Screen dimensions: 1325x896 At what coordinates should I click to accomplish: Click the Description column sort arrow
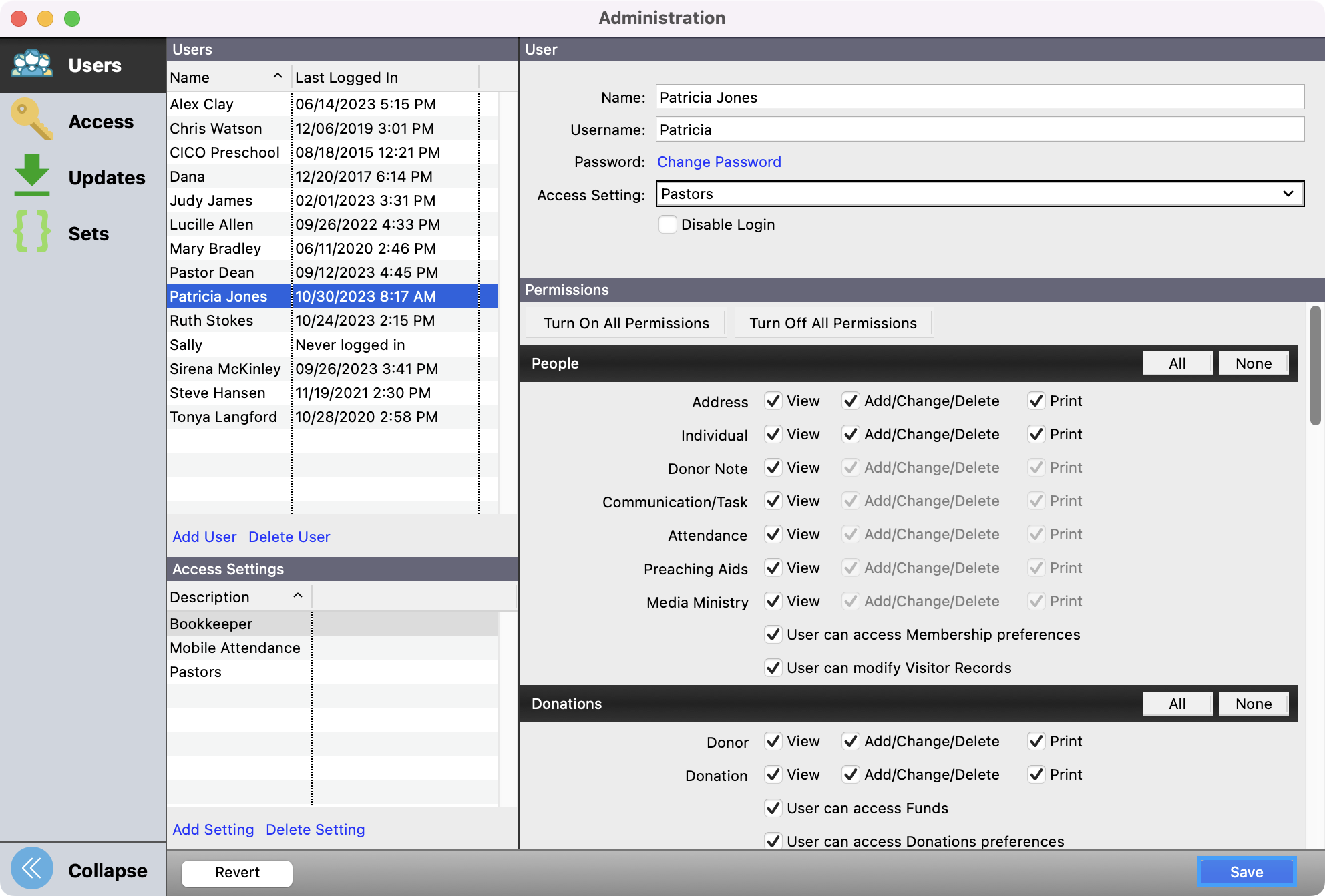(x=298, y=596)
